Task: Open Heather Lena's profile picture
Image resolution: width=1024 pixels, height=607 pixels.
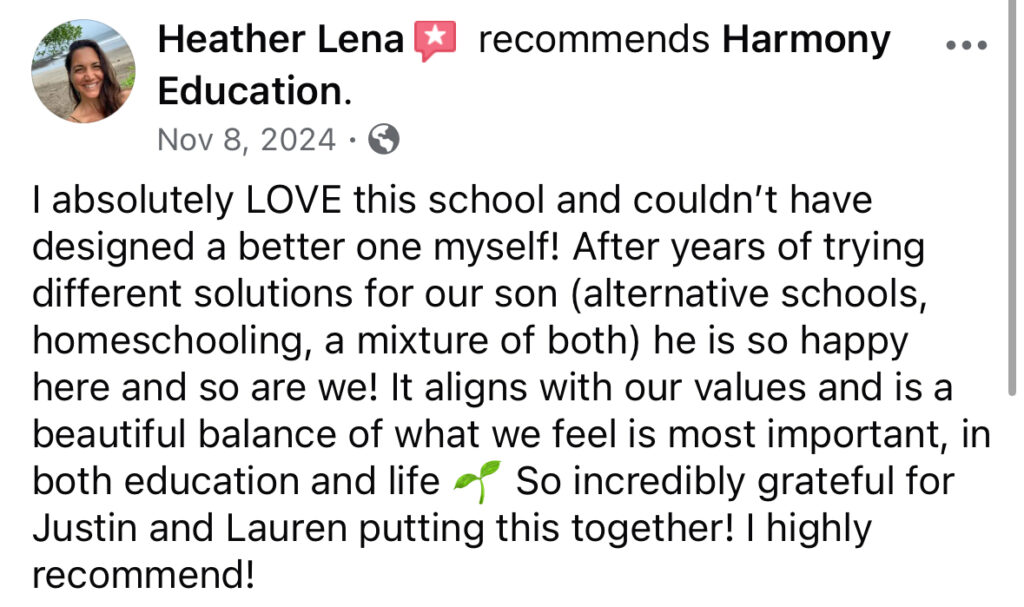Action: pyautogui.click(x=83, y=71)
